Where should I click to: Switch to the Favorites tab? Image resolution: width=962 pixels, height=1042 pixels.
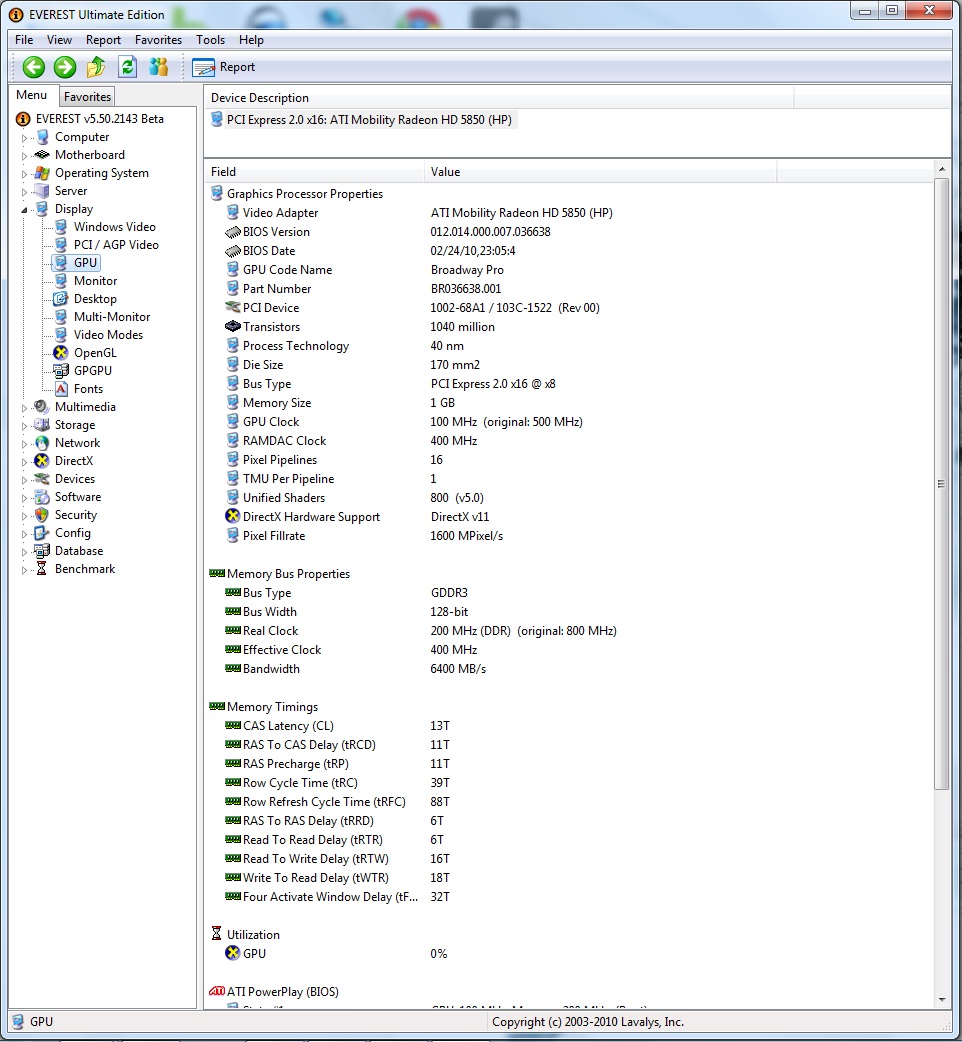click(87, 96)
